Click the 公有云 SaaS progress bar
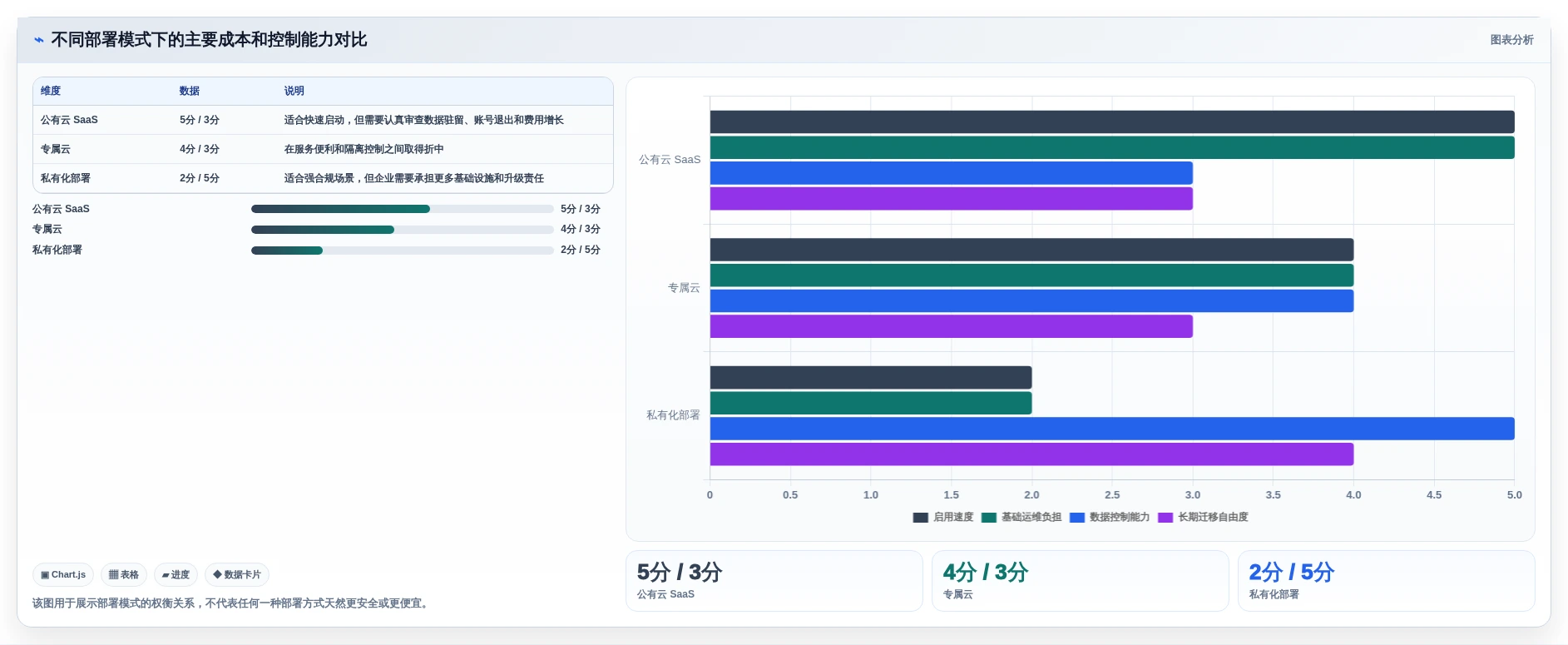Viewport: 1568px width, 645px height. [x=403, y=209]
